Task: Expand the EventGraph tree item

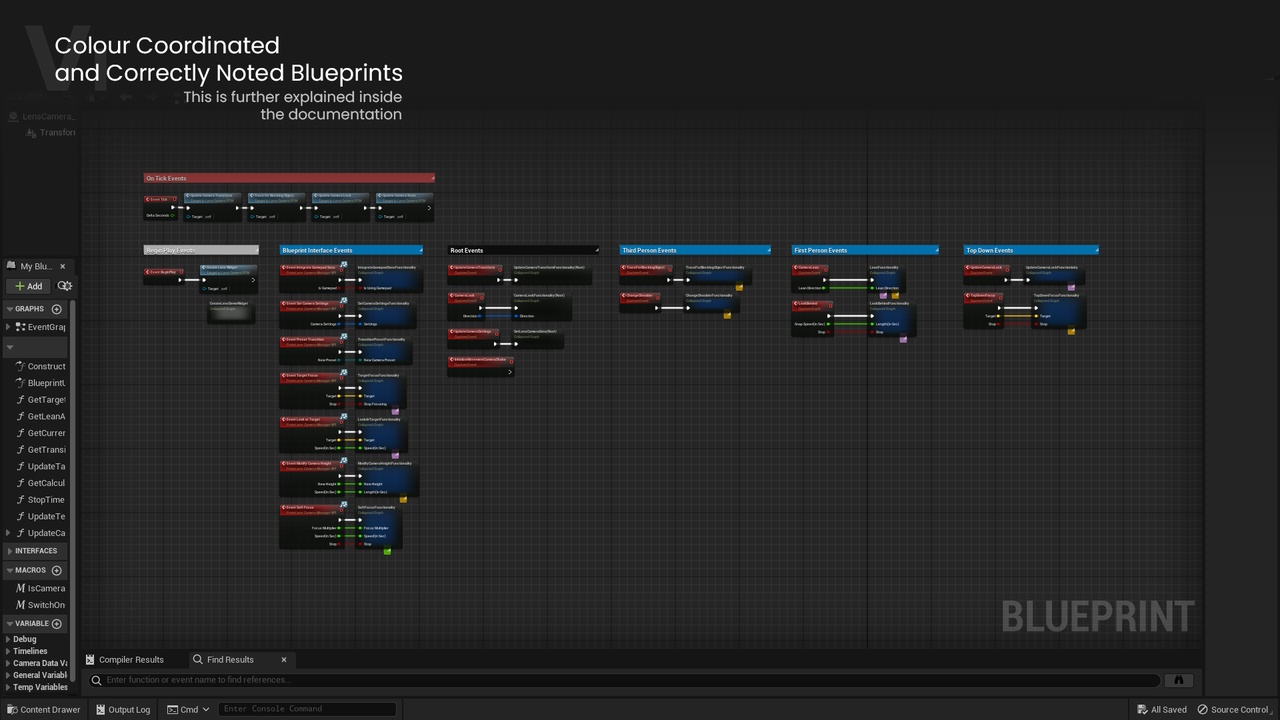Action: coord(9,327)
